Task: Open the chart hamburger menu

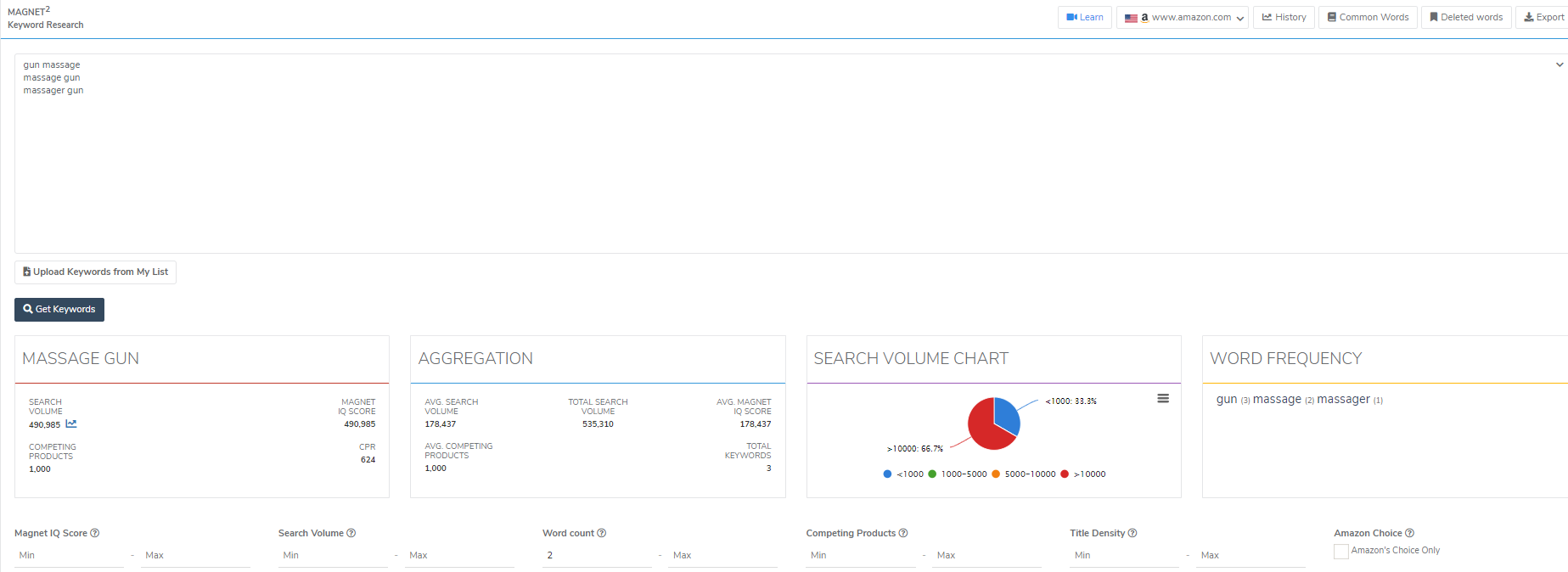Action: click(1163, 398)
